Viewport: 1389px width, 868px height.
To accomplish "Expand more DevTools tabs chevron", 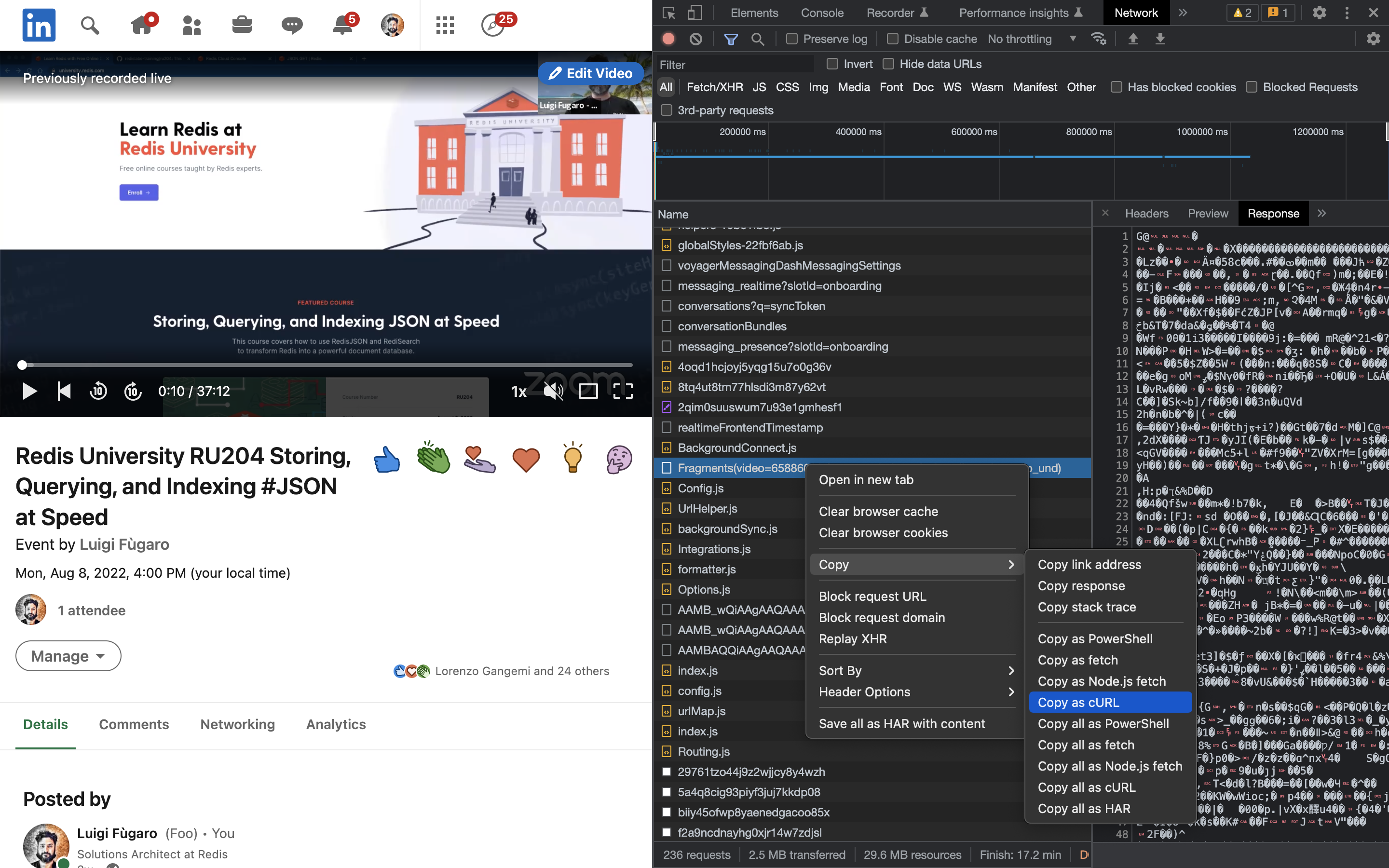I will [x=1183, y=13].
